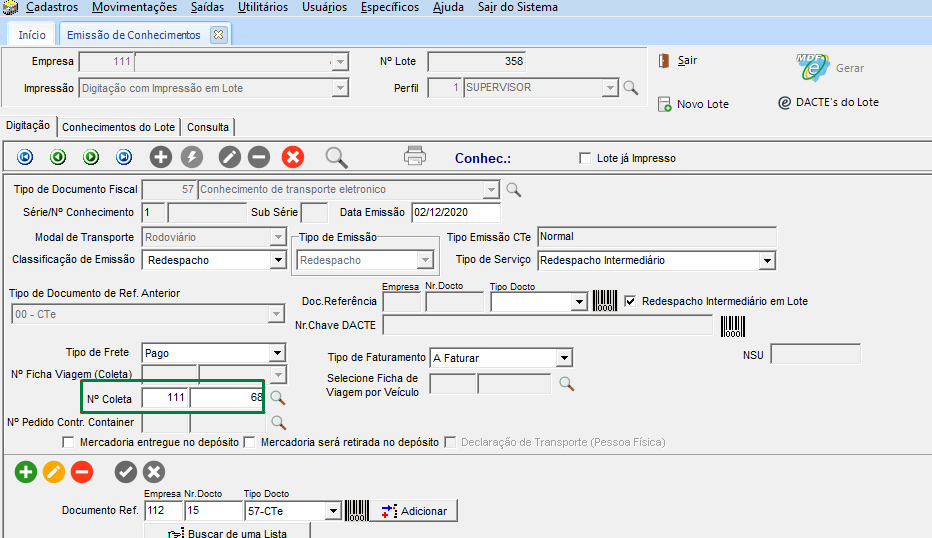Toggle Declaração de Transporte (Pessoa Física) checkbox
Screen dimensions: 932x538
(x=450, y=442)
